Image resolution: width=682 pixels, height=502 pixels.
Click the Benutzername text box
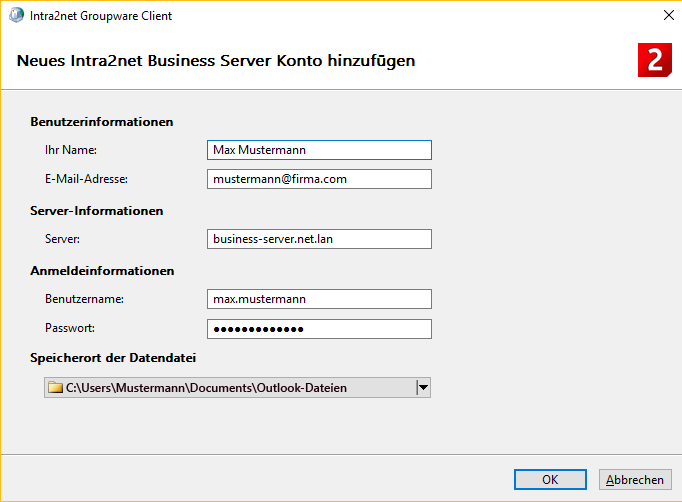click(319, 299)
